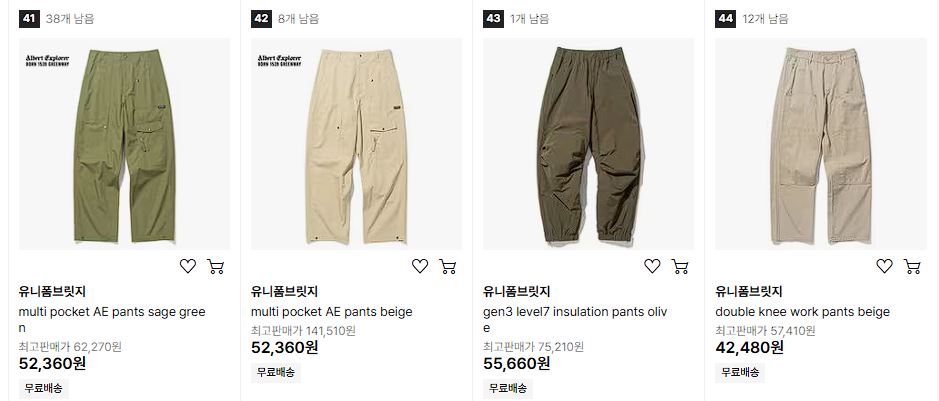The image size is (939, 401).
Task: Add gen3 level7 insulation pants to cart
Action: pos(680,266)
